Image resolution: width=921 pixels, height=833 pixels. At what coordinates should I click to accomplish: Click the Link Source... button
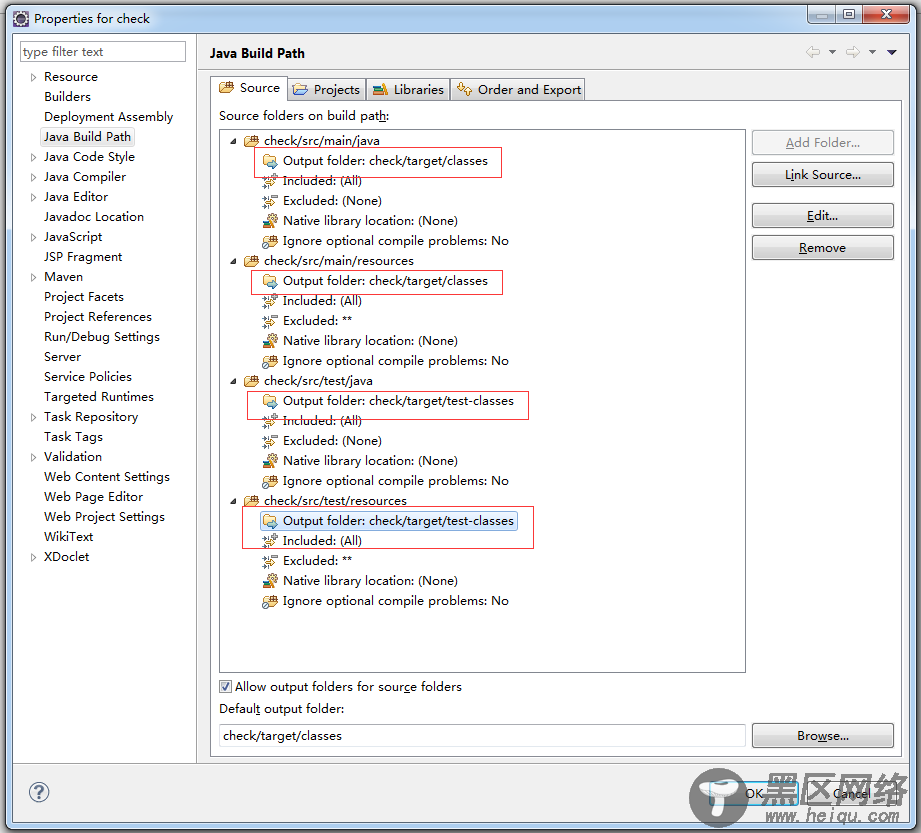pos(822,175)
